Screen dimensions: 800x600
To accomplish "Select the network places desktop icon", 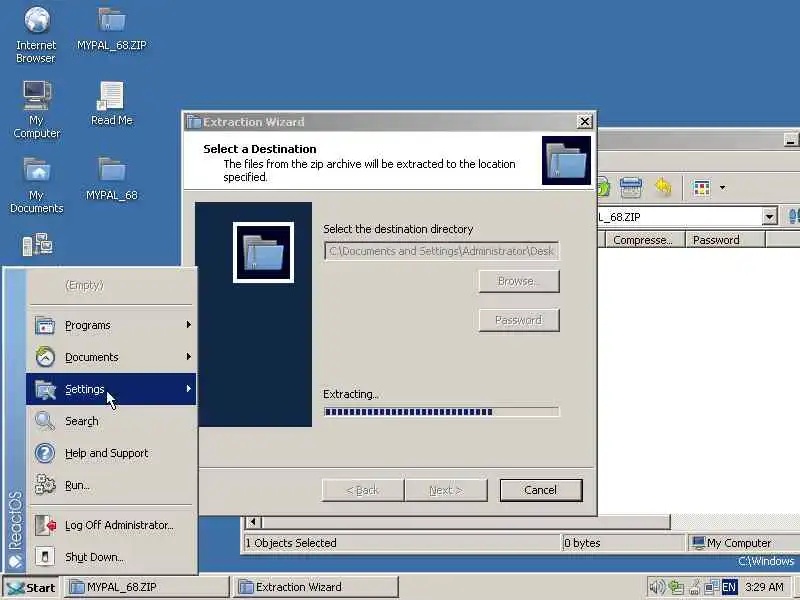I will pos(37,244).
